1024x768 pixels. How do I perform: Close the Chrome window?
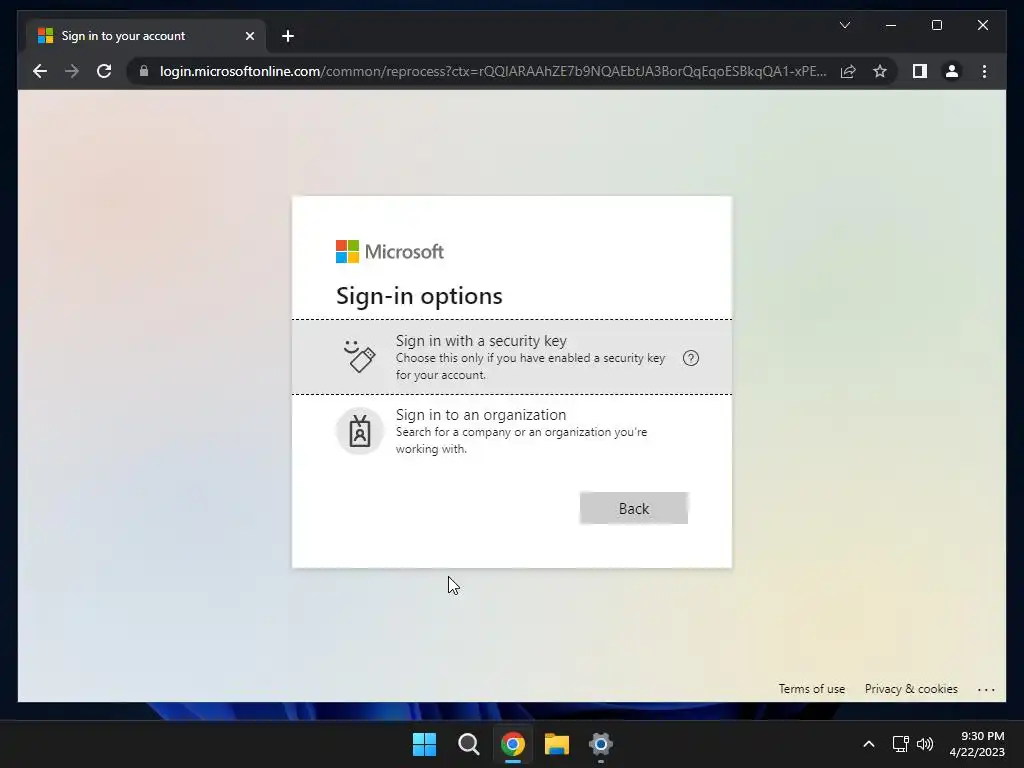point(982,25)
